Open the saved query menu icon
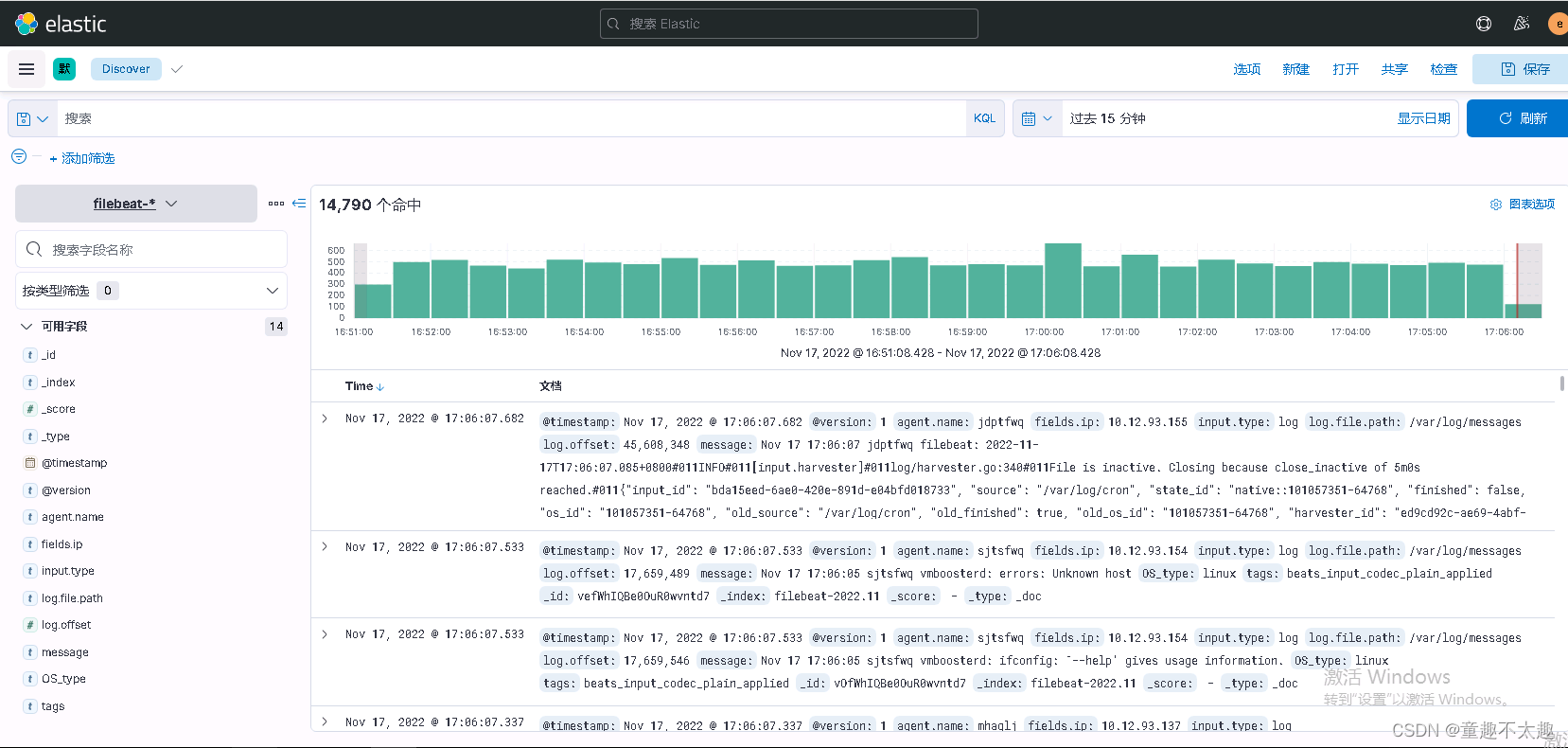This screenshot has width=1568, height=748. pyautogui.click(x=32, y=118)
